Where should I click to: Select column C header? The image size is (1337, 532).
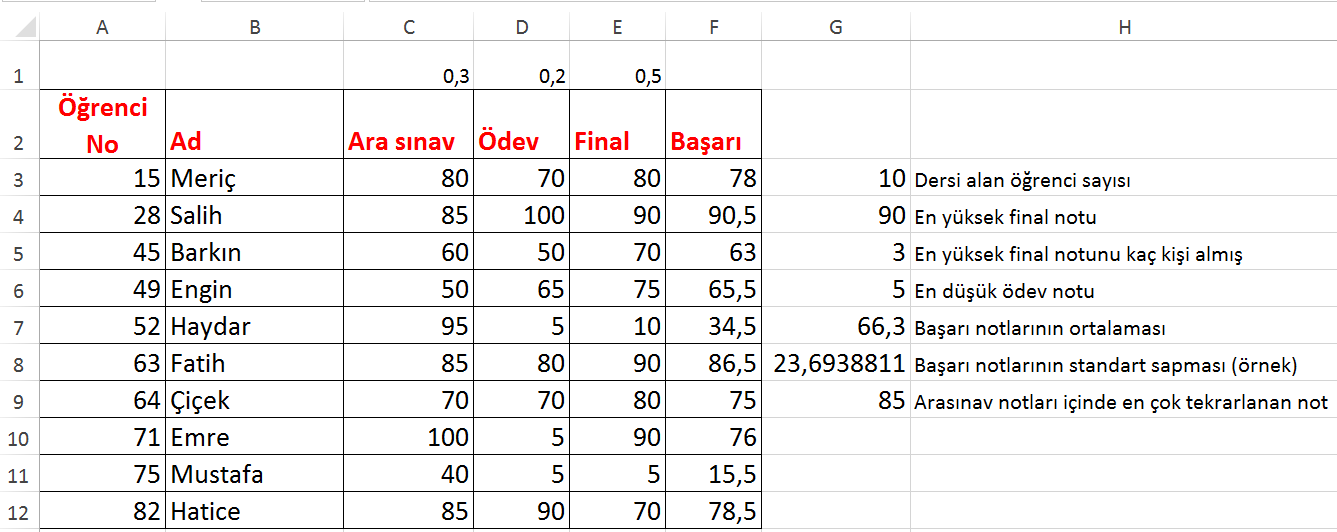[409, 28]
